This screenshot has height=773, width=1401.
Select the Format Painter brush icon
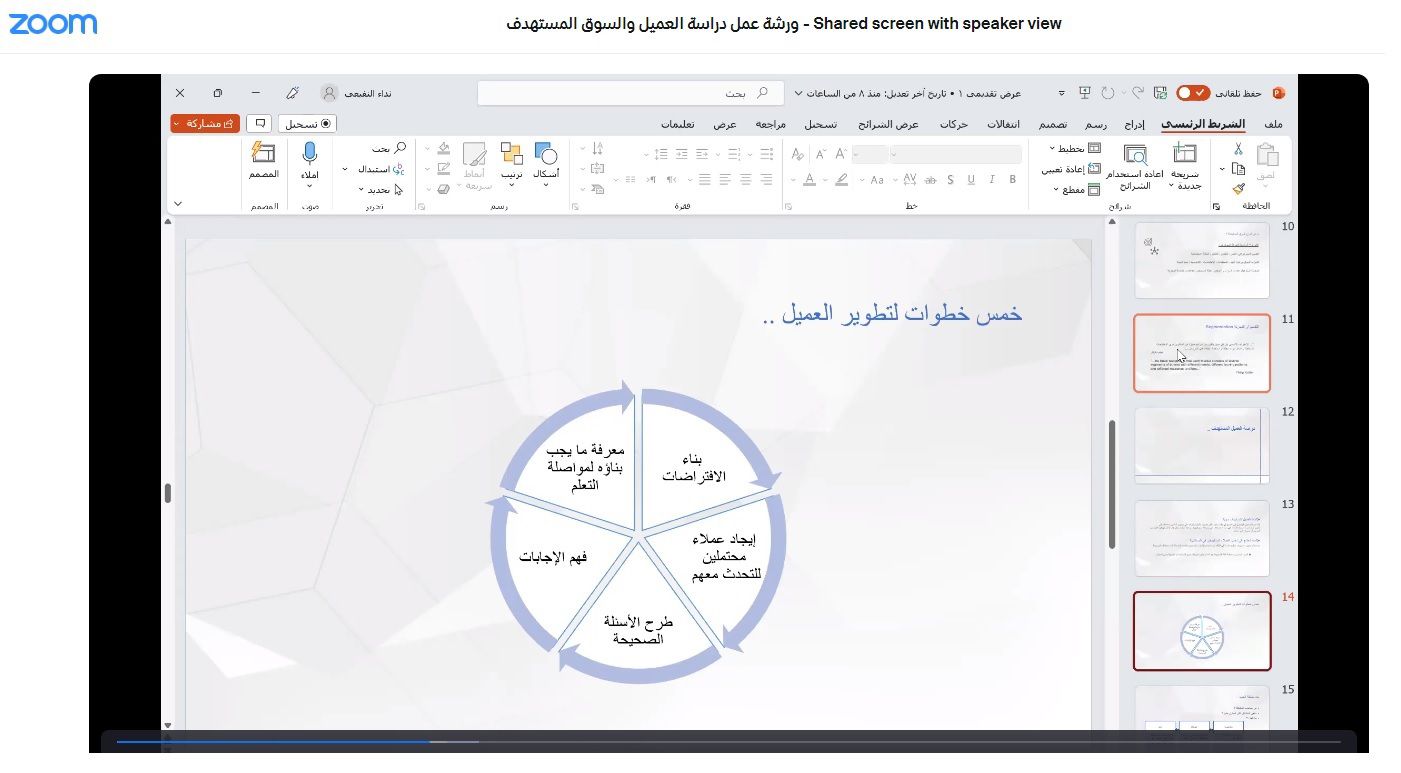tap(1239, 188)
